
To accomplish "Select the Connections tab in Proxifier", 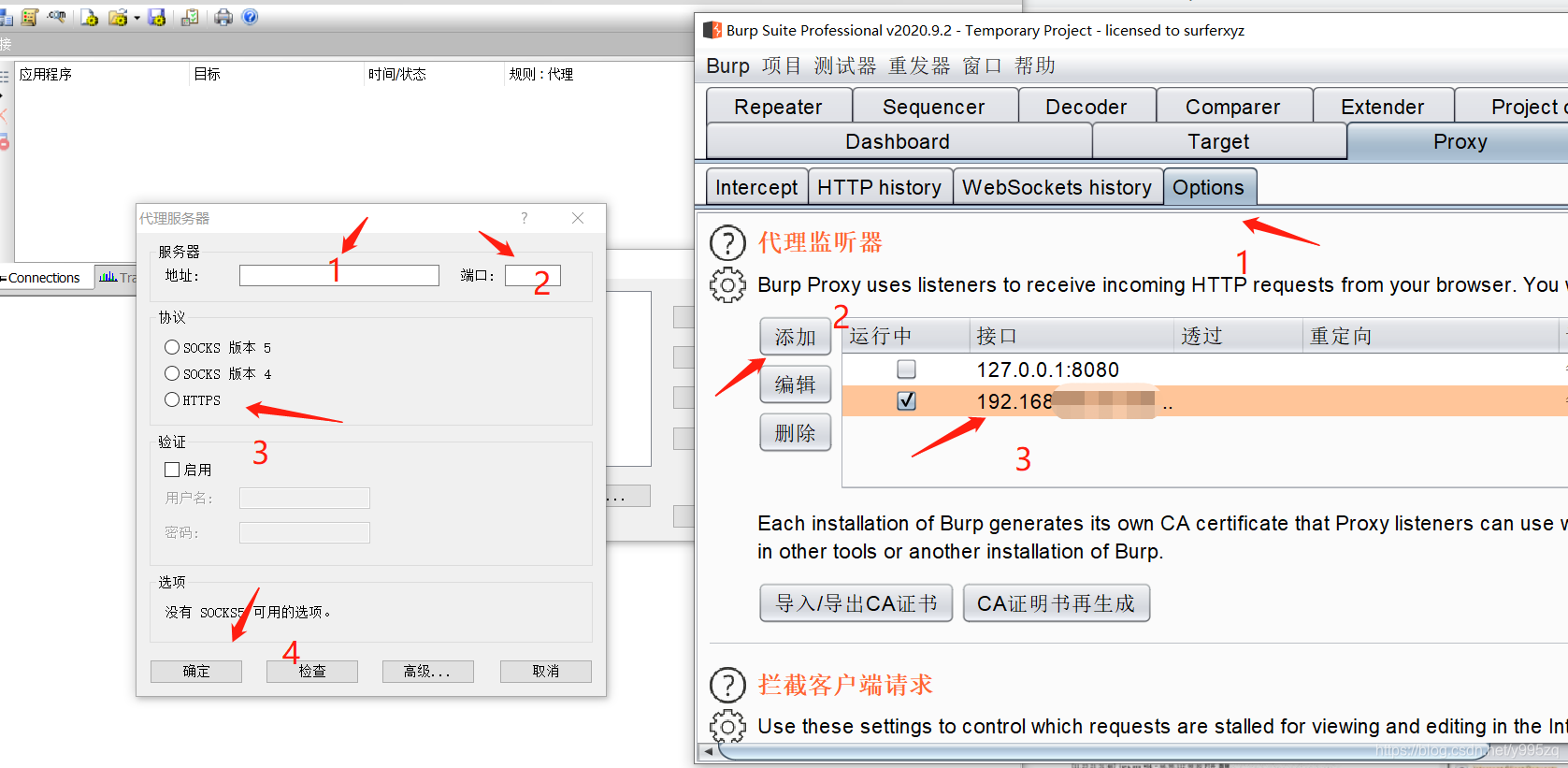I will click(47, 278).
